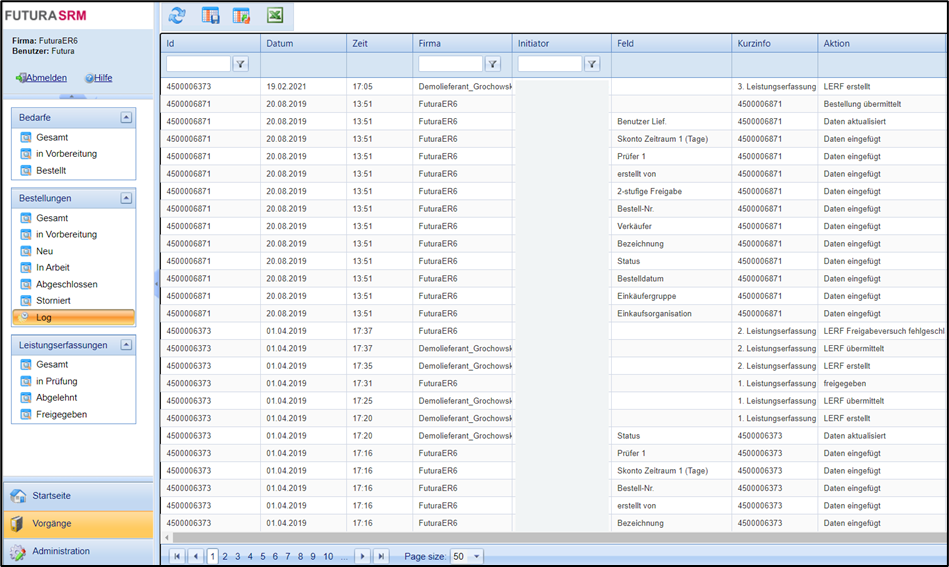The image size is (949, 567).
Task: Open the Page size dropdown
Action: (x=476, y=556)
